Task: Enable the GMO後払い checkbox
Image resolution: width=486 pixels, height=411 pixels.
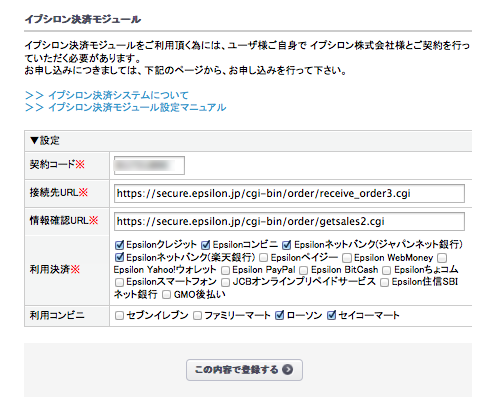Action: (x=166, y=295)
